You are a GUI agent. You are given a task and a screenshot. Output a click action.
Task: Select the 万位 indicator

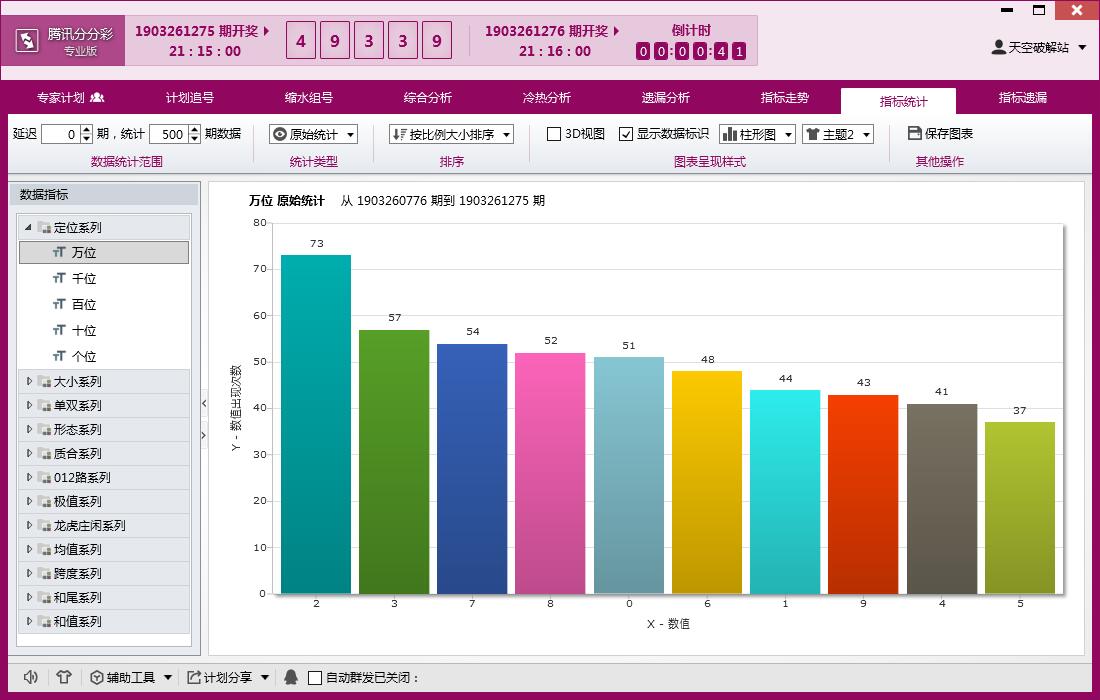click(x=104, y=253)
